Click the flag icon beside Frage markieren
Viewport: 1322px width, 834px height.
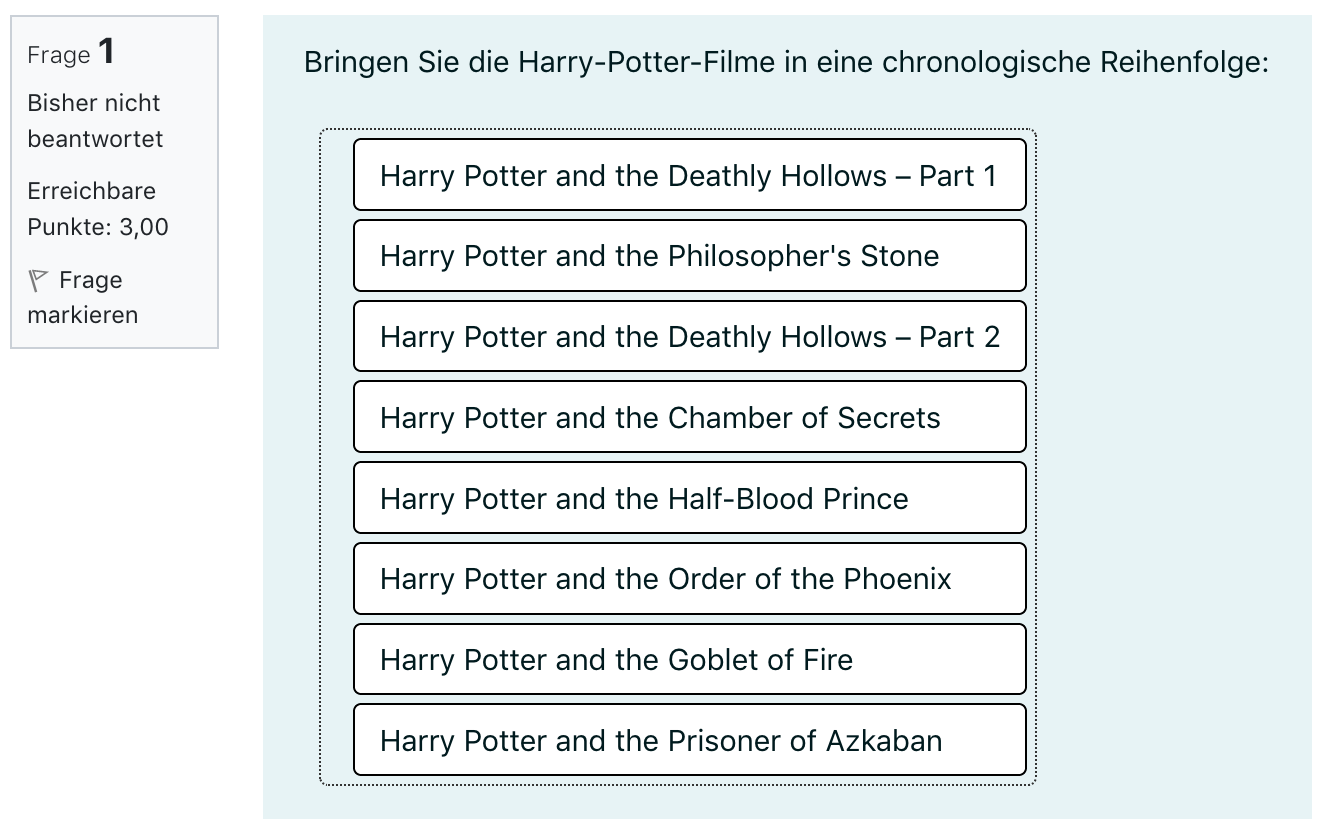(39, 280)
